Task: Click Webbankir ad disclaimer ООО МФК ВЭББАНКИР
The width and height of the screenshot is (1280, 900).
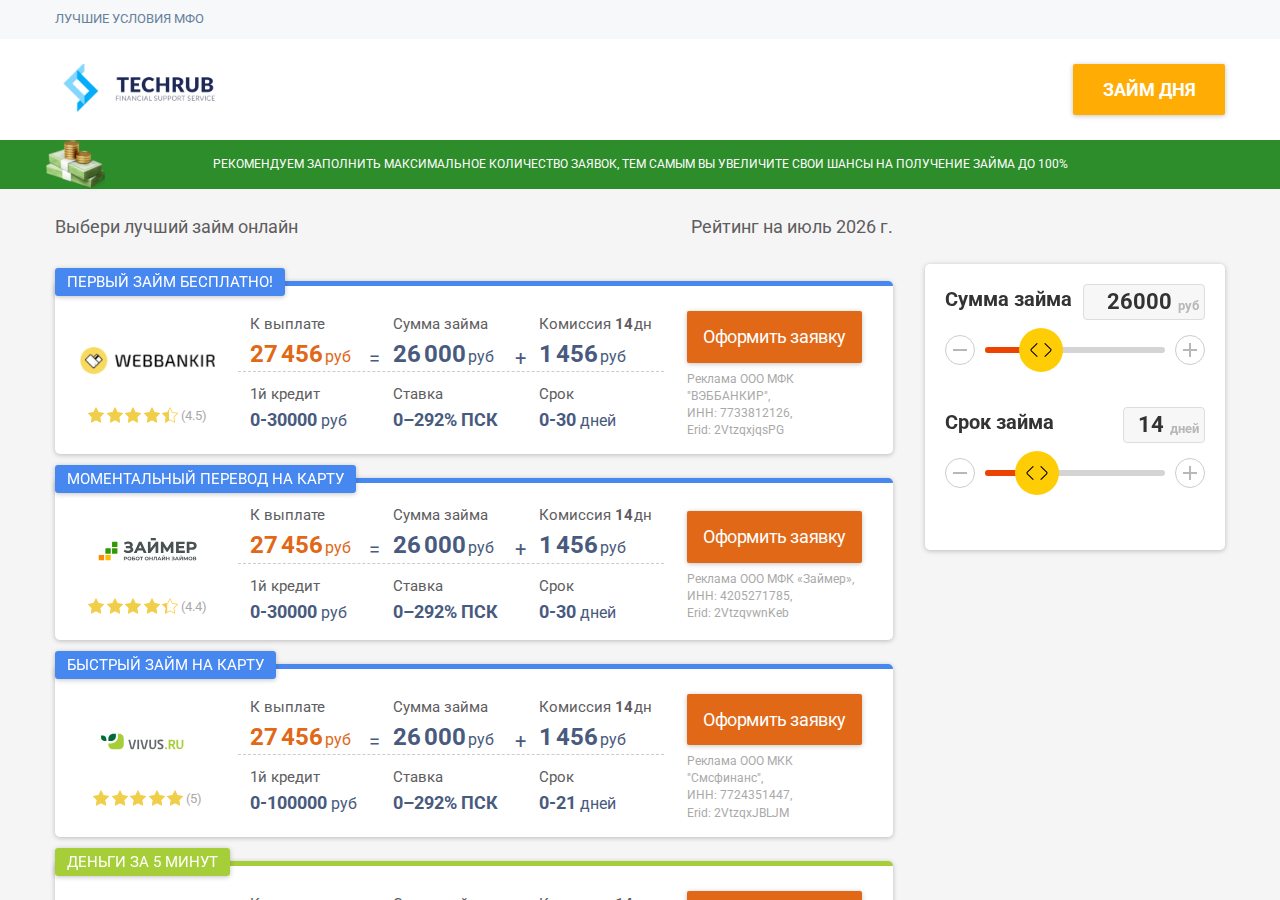Action: pos(740,404)
